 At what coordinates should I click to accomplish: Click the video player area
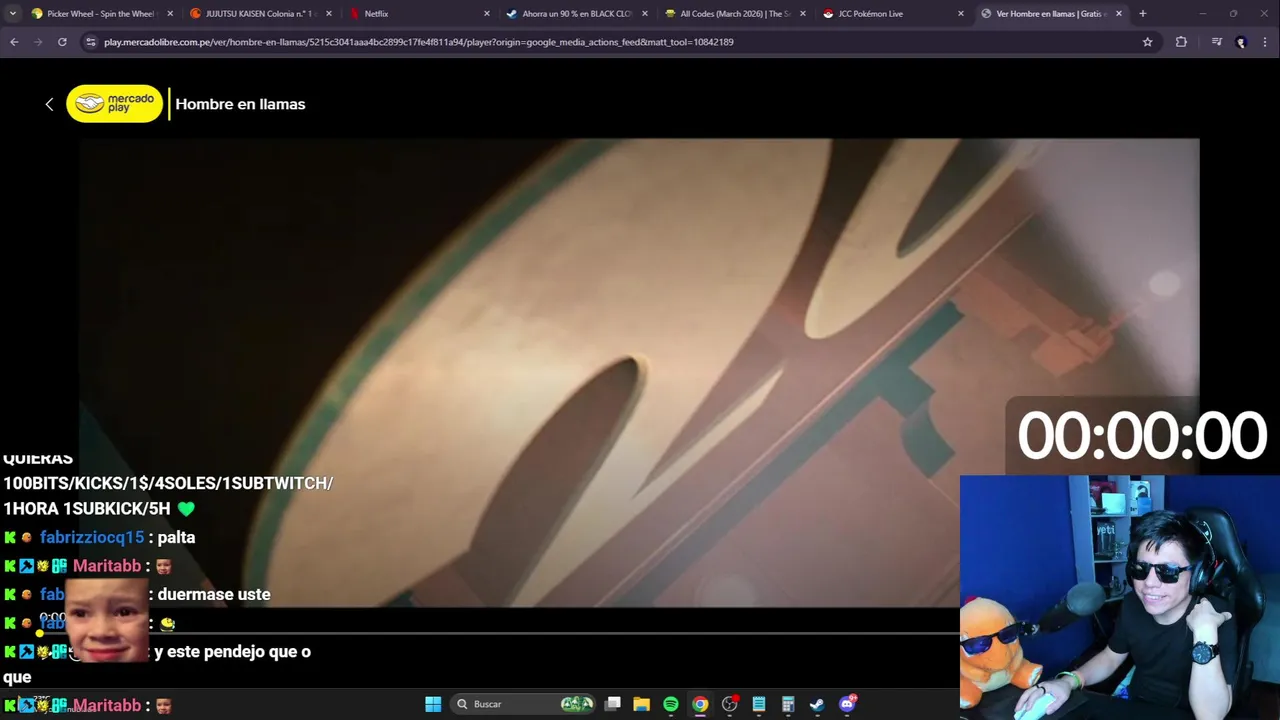639,372
